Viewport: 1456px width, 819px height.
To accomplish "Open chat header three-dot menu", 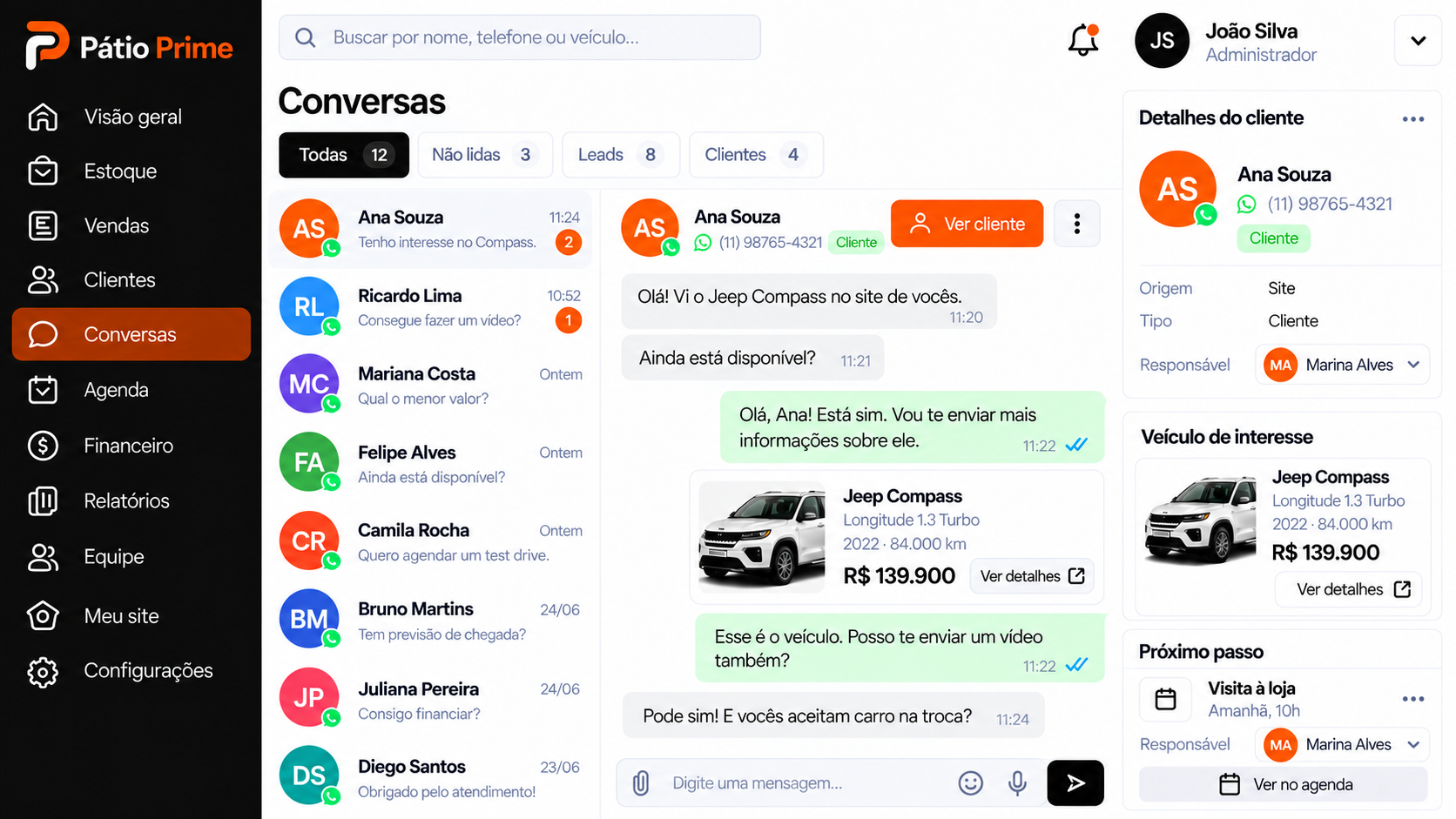I will [1077, 224].
